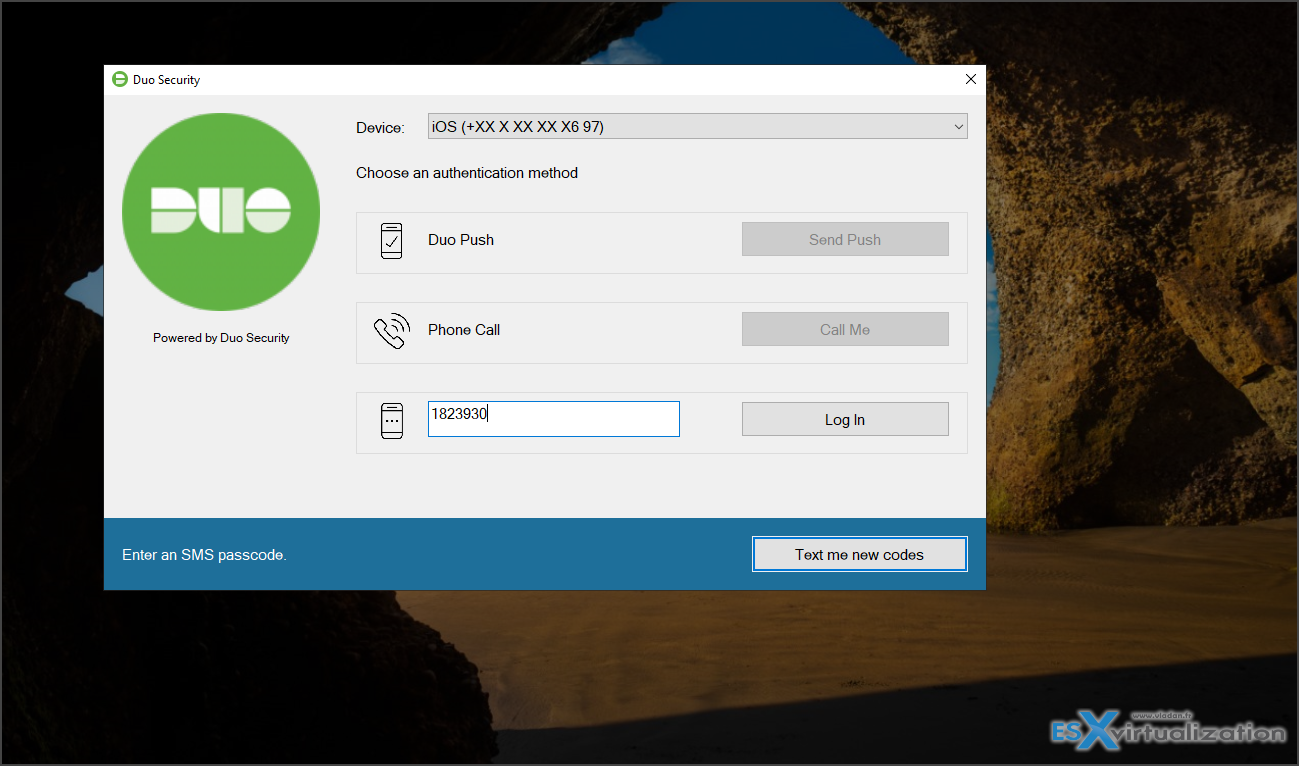Viewport: 1299px width, 766px height.
Task: Click 'Choose an authentication method' text
Action: 467,173
